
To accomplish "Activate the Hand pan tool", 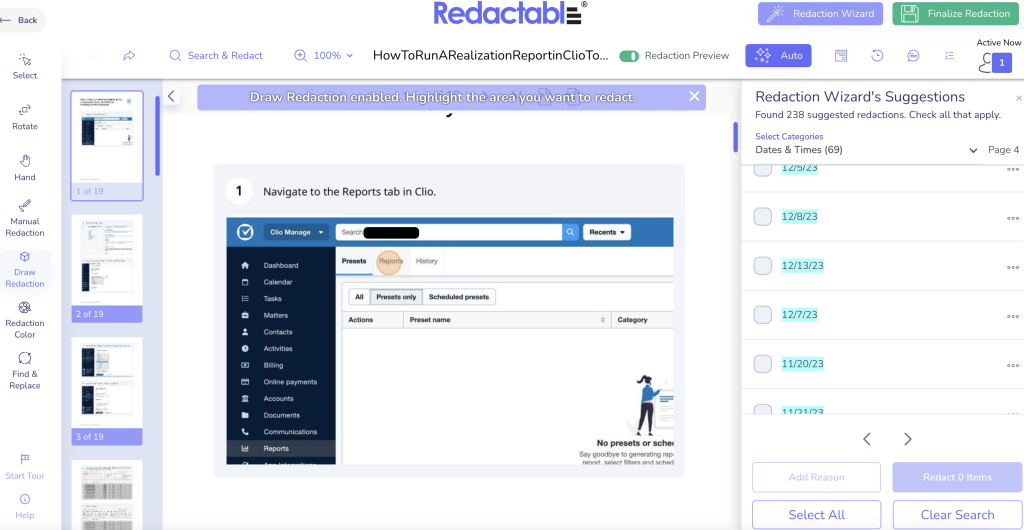I will click(x=25, y=167).
